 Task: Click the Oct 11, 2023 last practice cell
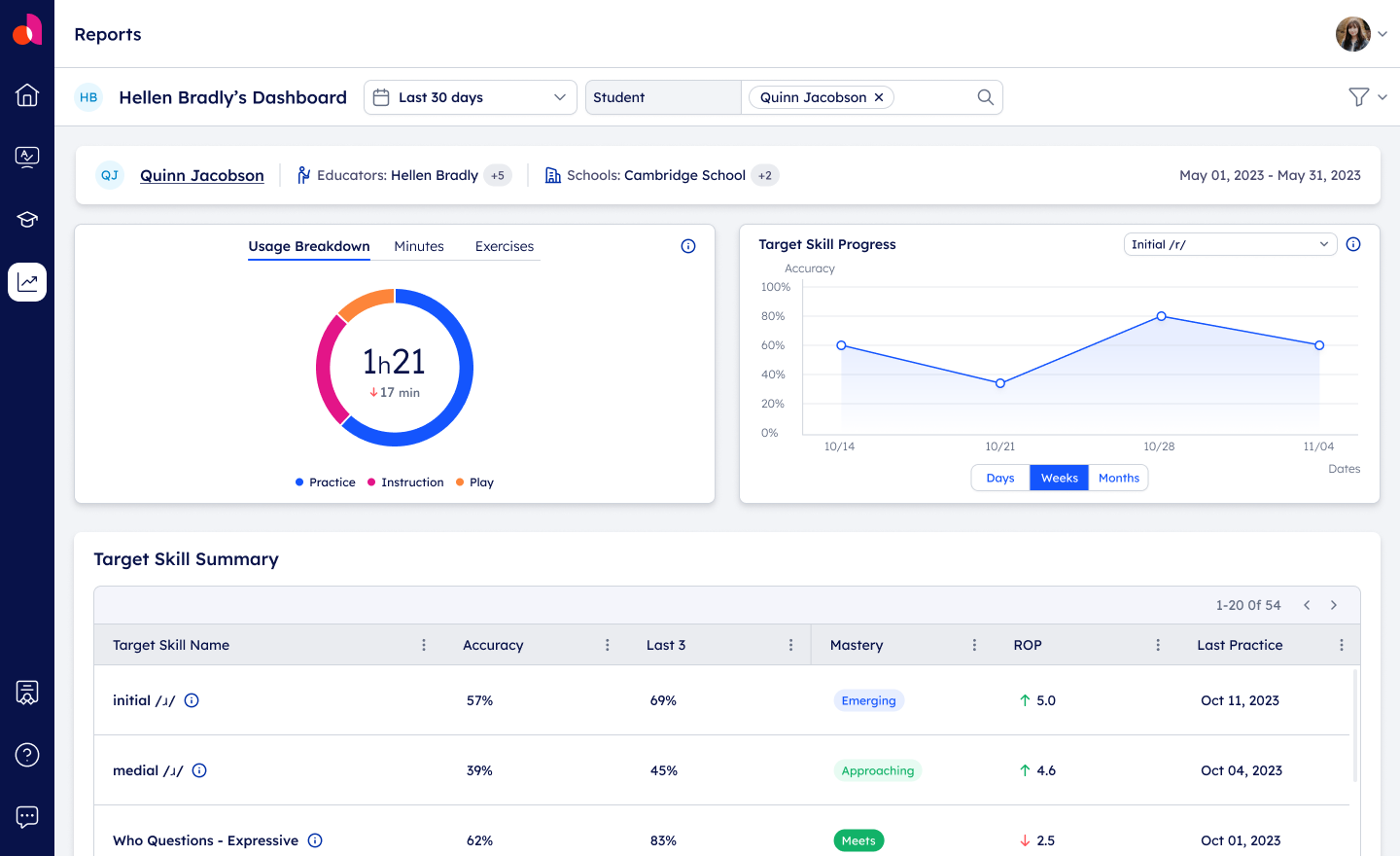(1240, 700)
